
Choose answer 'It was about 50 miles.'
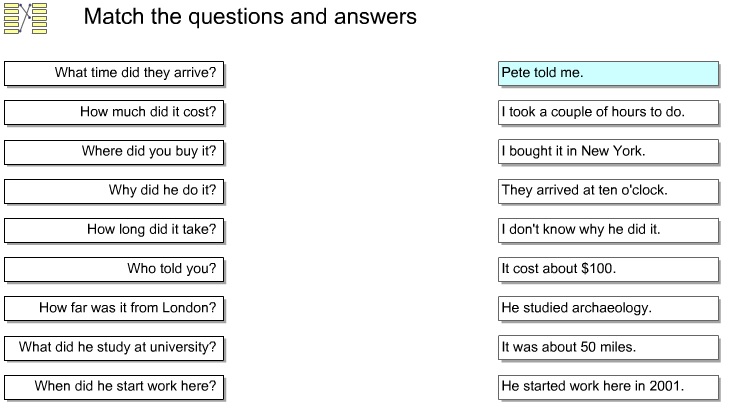coord(608,348)
